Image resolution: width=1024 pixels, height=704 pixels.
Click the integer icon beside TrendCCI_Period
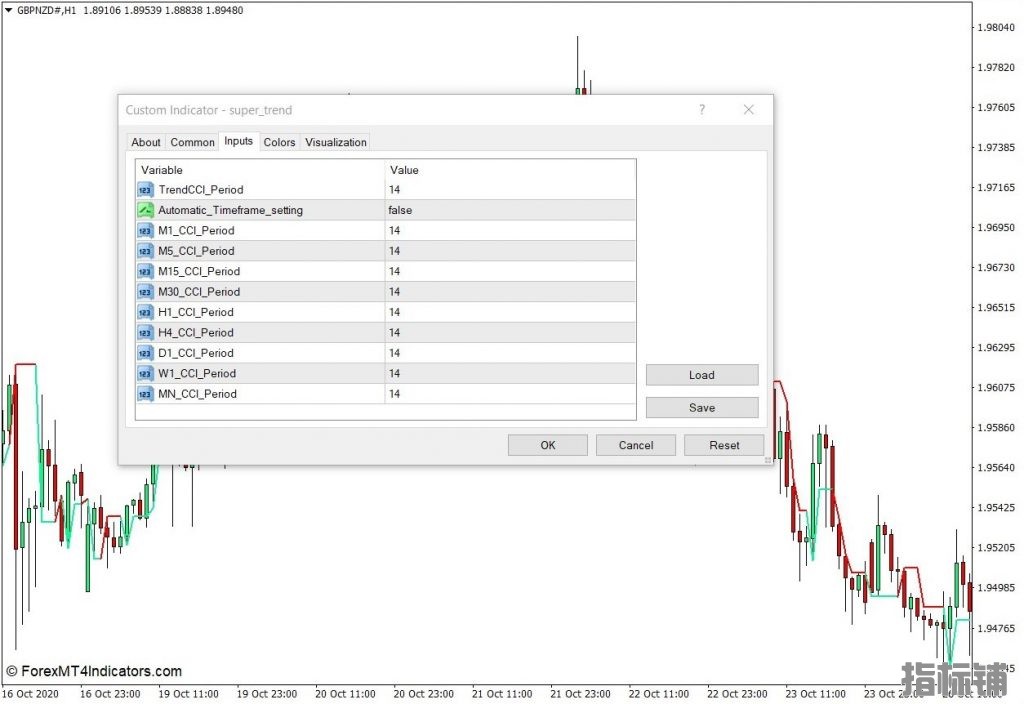[145, 190]
